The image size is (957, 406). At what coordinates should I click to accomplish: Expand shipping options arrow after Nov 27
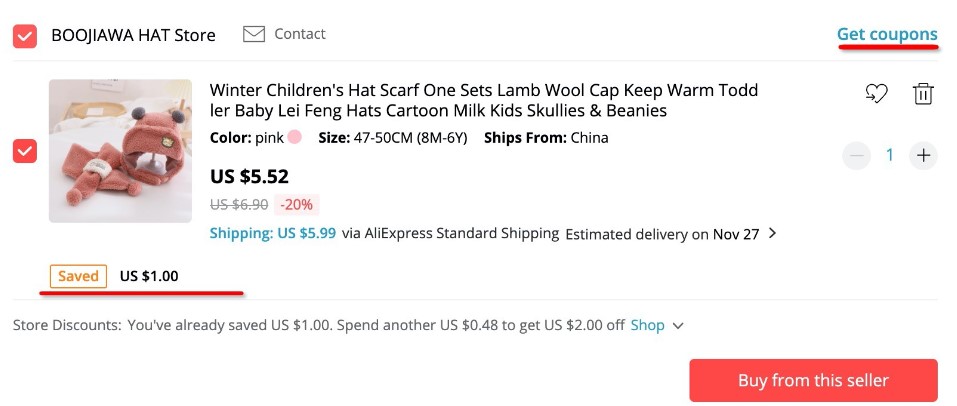pyautogui.click(x=772, y=234)
